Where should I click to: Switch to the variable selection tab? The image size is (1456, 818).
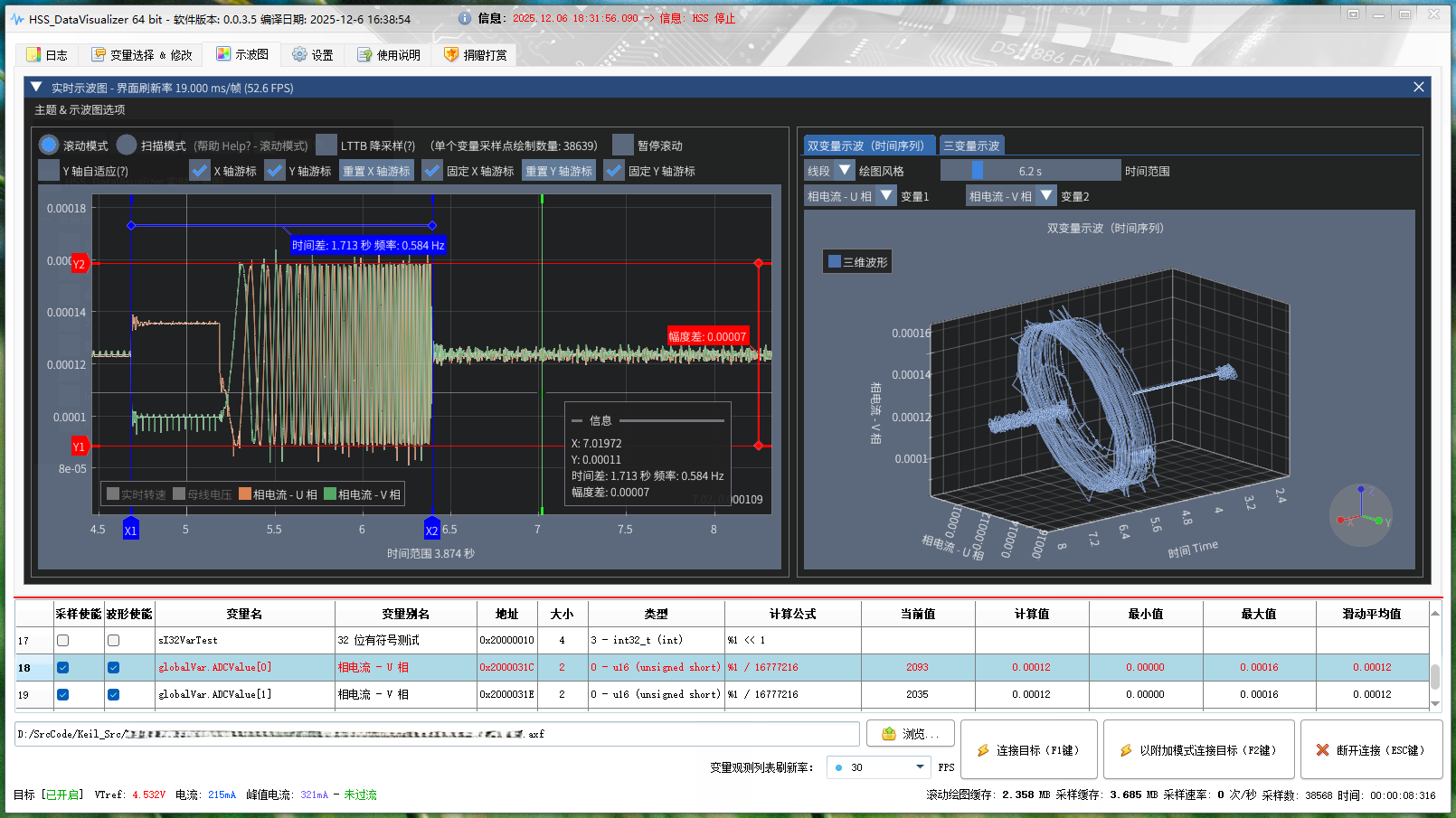coord(142,55)
